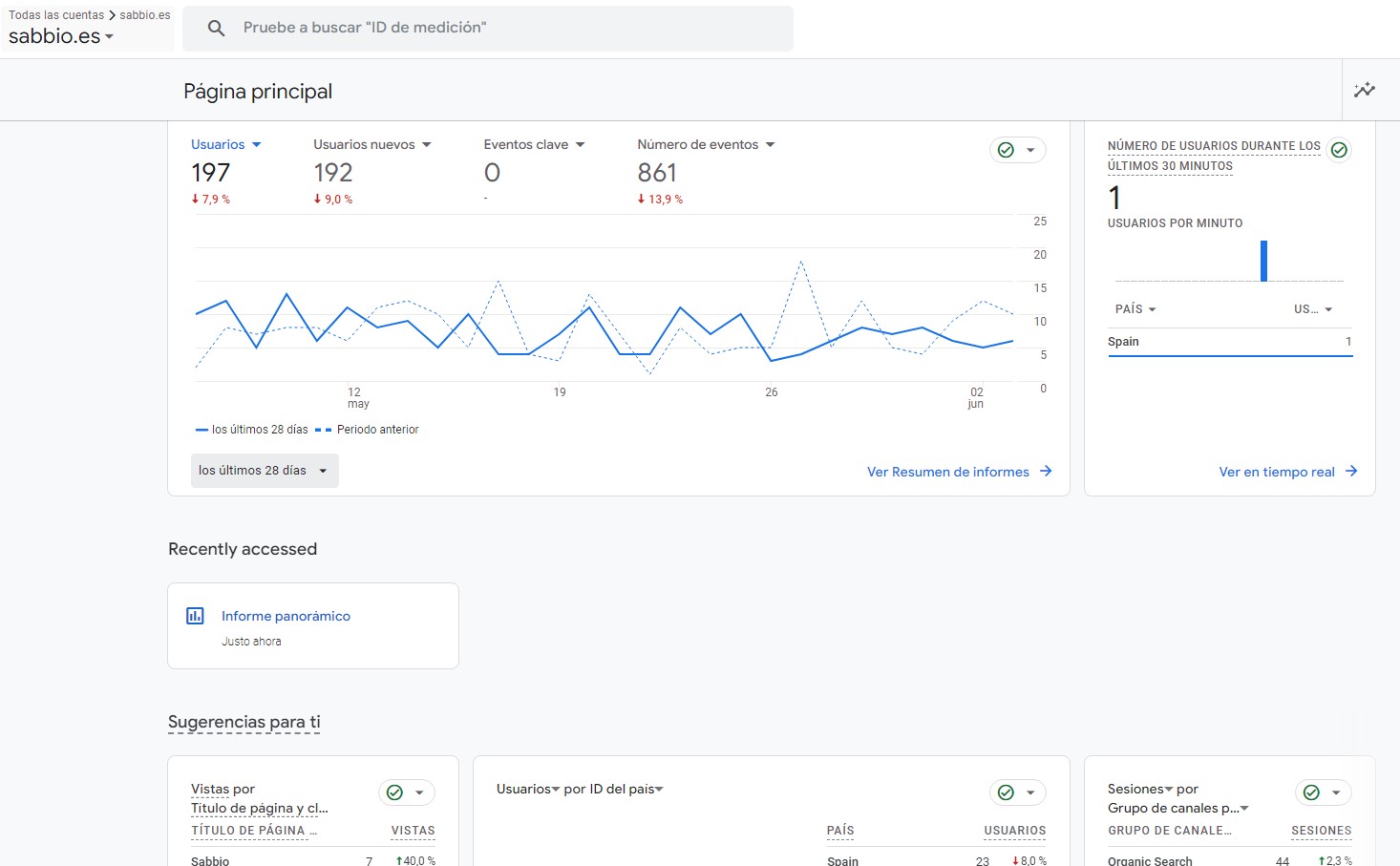
Task: Expand the Número de eventos dropdown
Action: tap(770, 145)
